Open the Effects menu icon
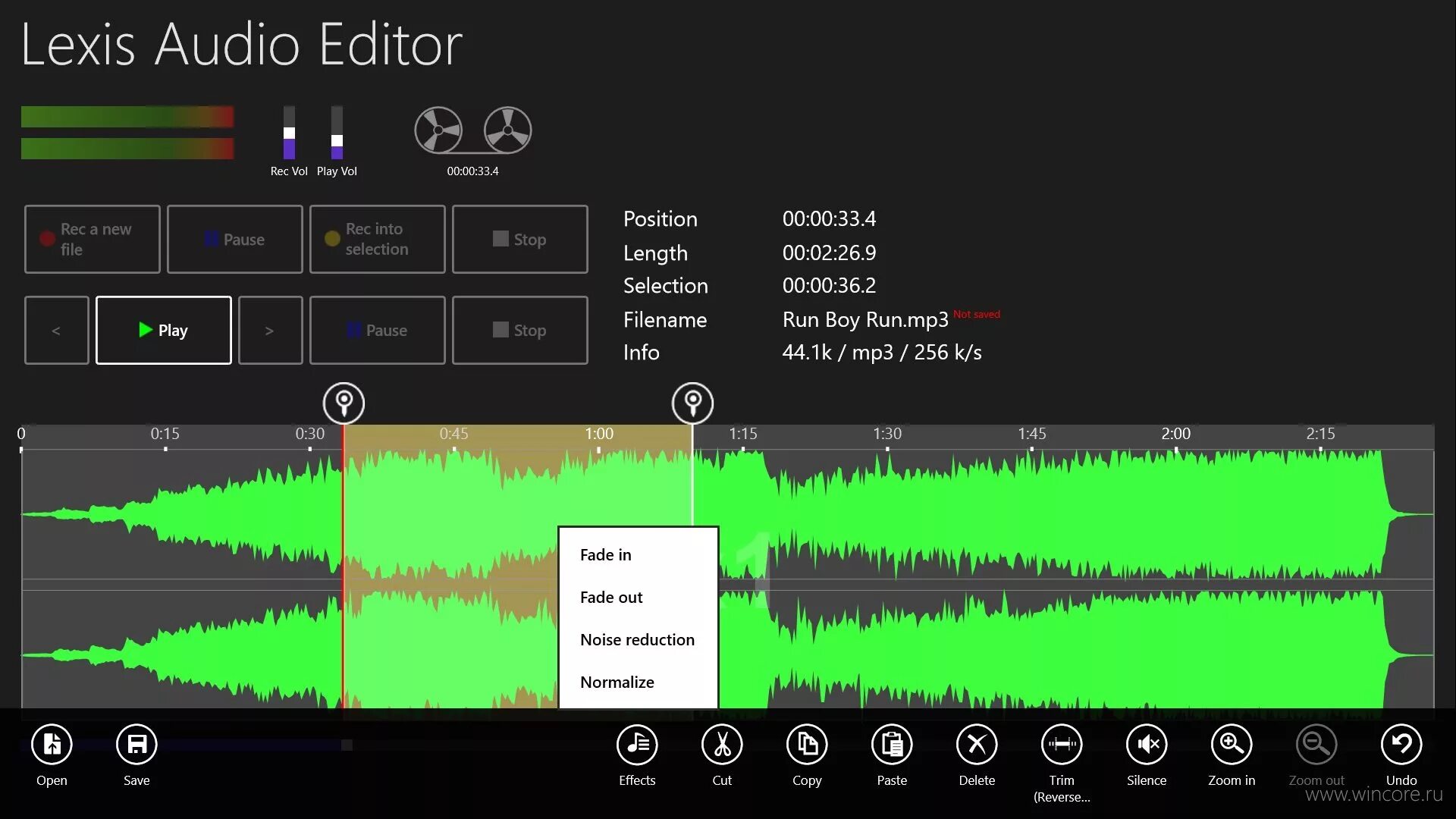Screen dimensions: 1456x819 click(637, 745)
